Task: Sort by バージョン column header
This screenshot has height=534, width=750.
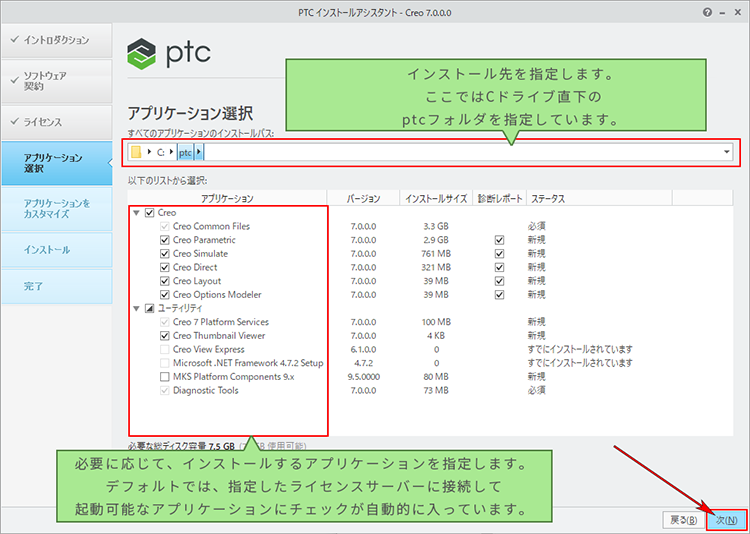Action: pyautogui.click(x=364, y=199)
